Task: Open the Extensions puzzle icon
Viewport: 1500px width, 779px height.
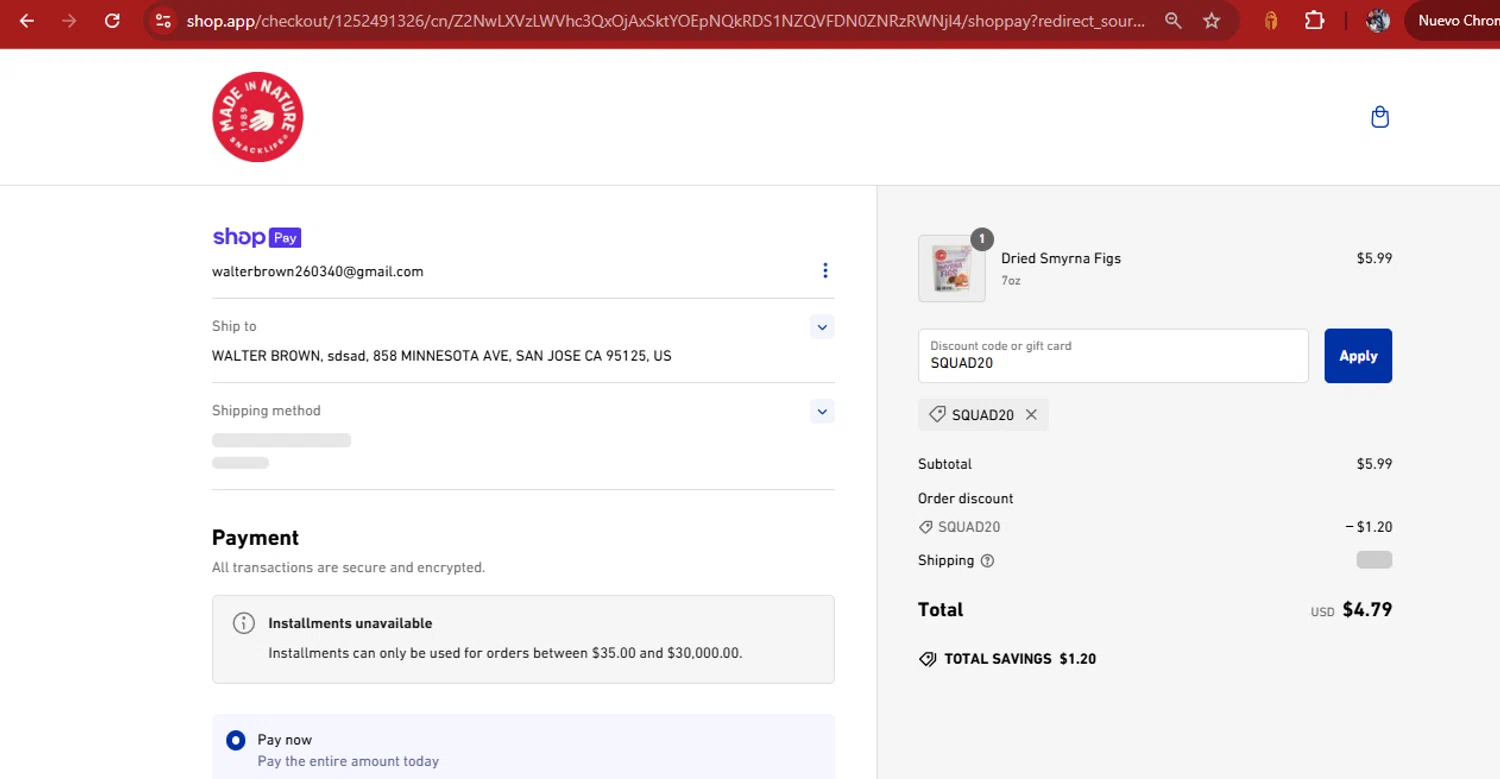Action: click(x=1314, y=21)
